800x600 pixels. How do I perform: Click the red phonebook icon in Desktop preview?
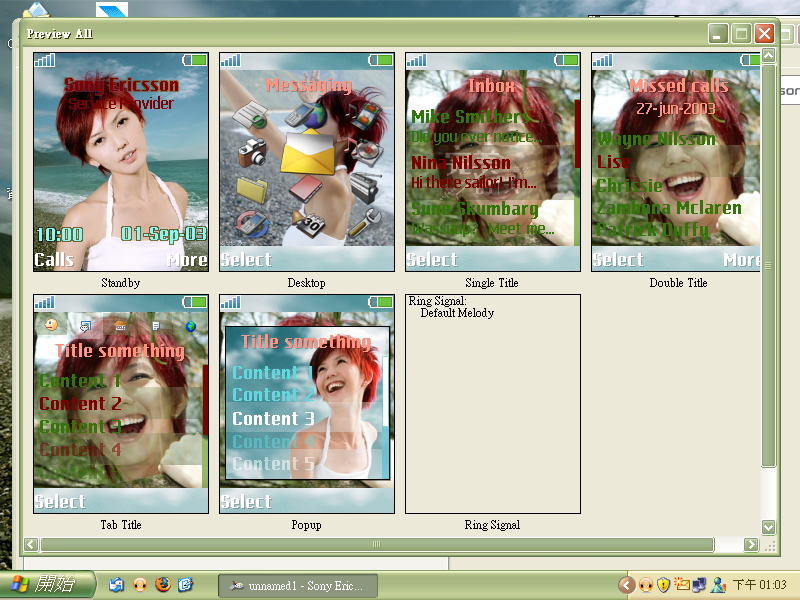[x=306, y=189]
